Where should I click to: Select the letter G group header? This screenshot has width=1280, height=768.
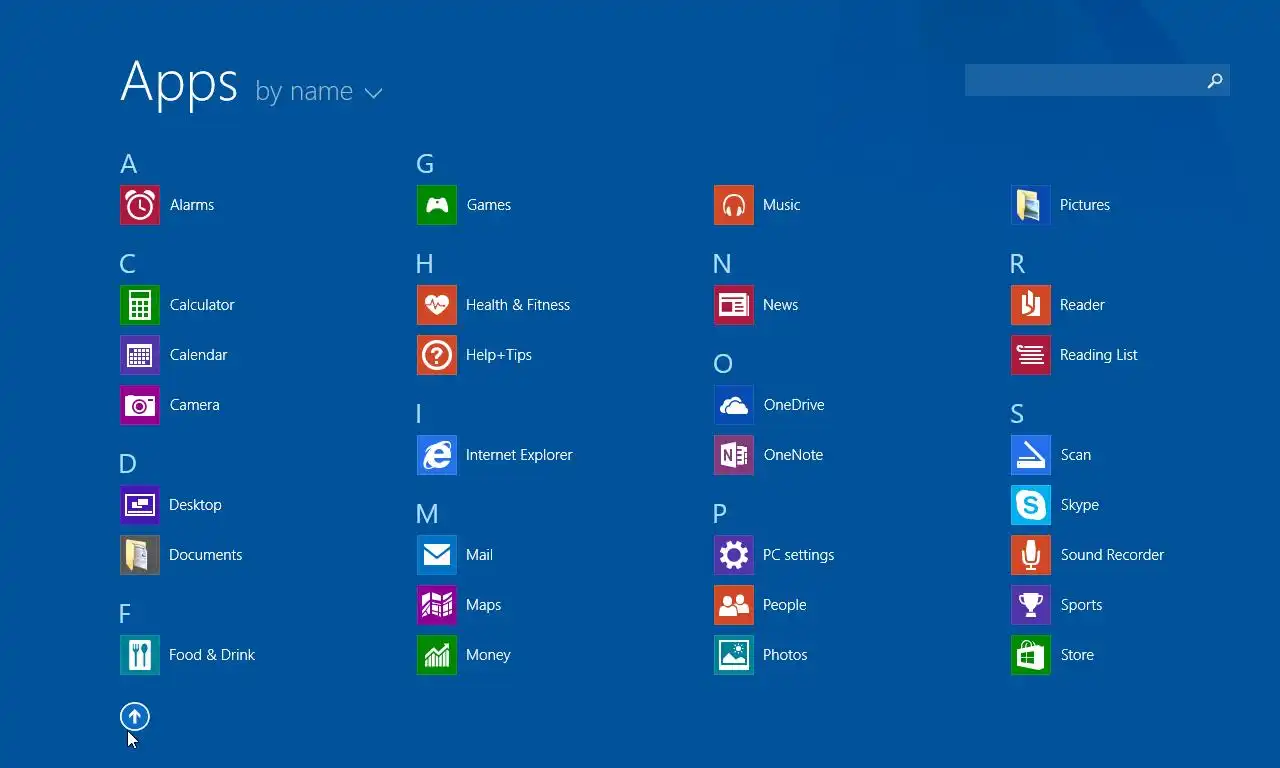tap(425, 164)
